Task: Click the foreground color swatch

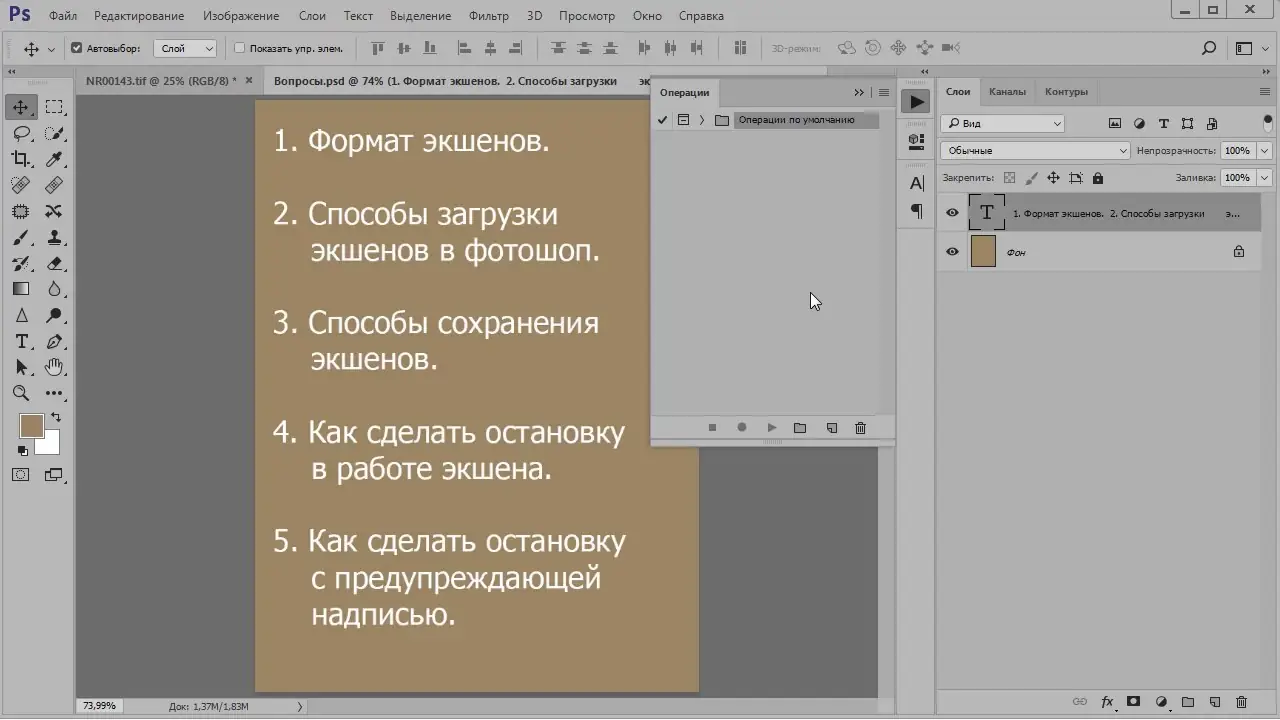Action: pos(33,426)
